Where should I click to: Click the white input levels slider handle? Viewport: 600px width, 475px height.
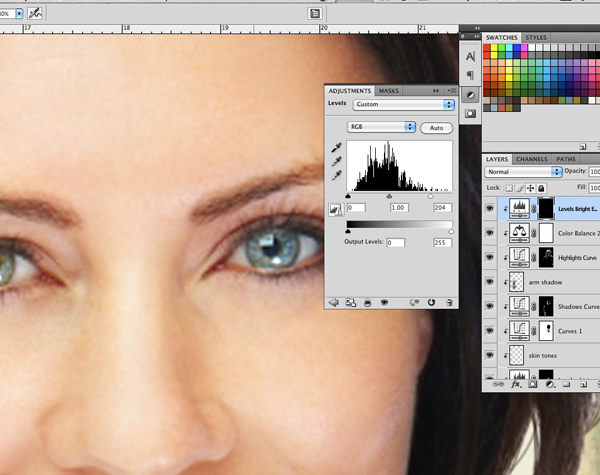point(430,196)
